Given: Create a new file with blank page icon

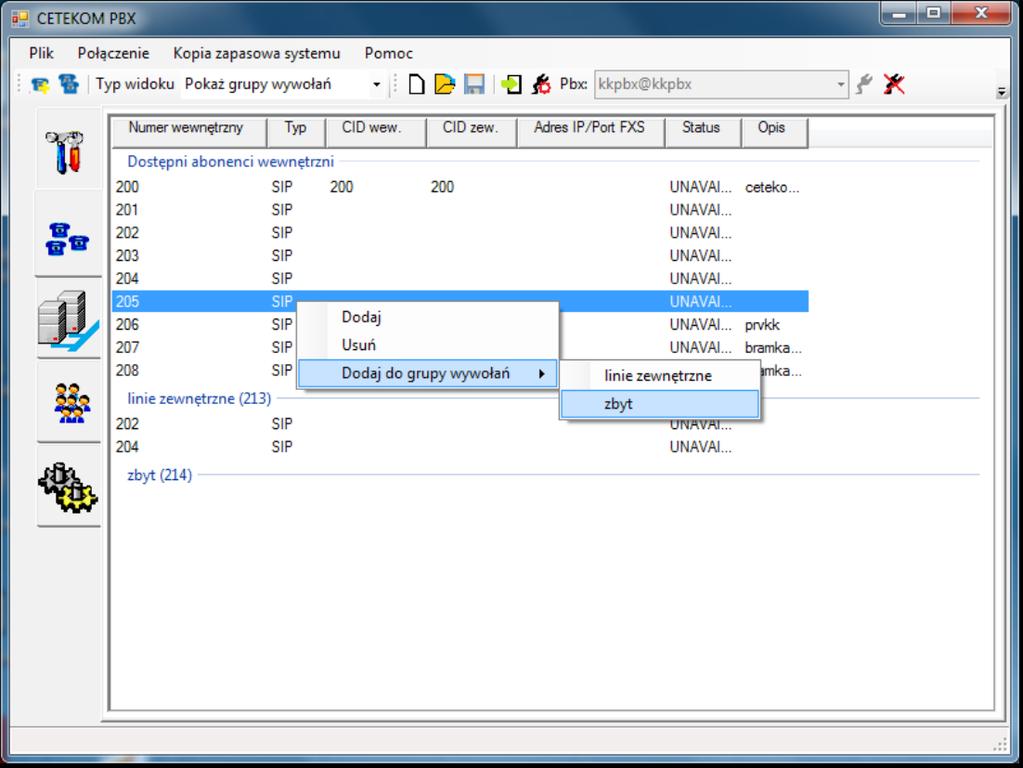Looking at the screenshot, I should (416, 84).
